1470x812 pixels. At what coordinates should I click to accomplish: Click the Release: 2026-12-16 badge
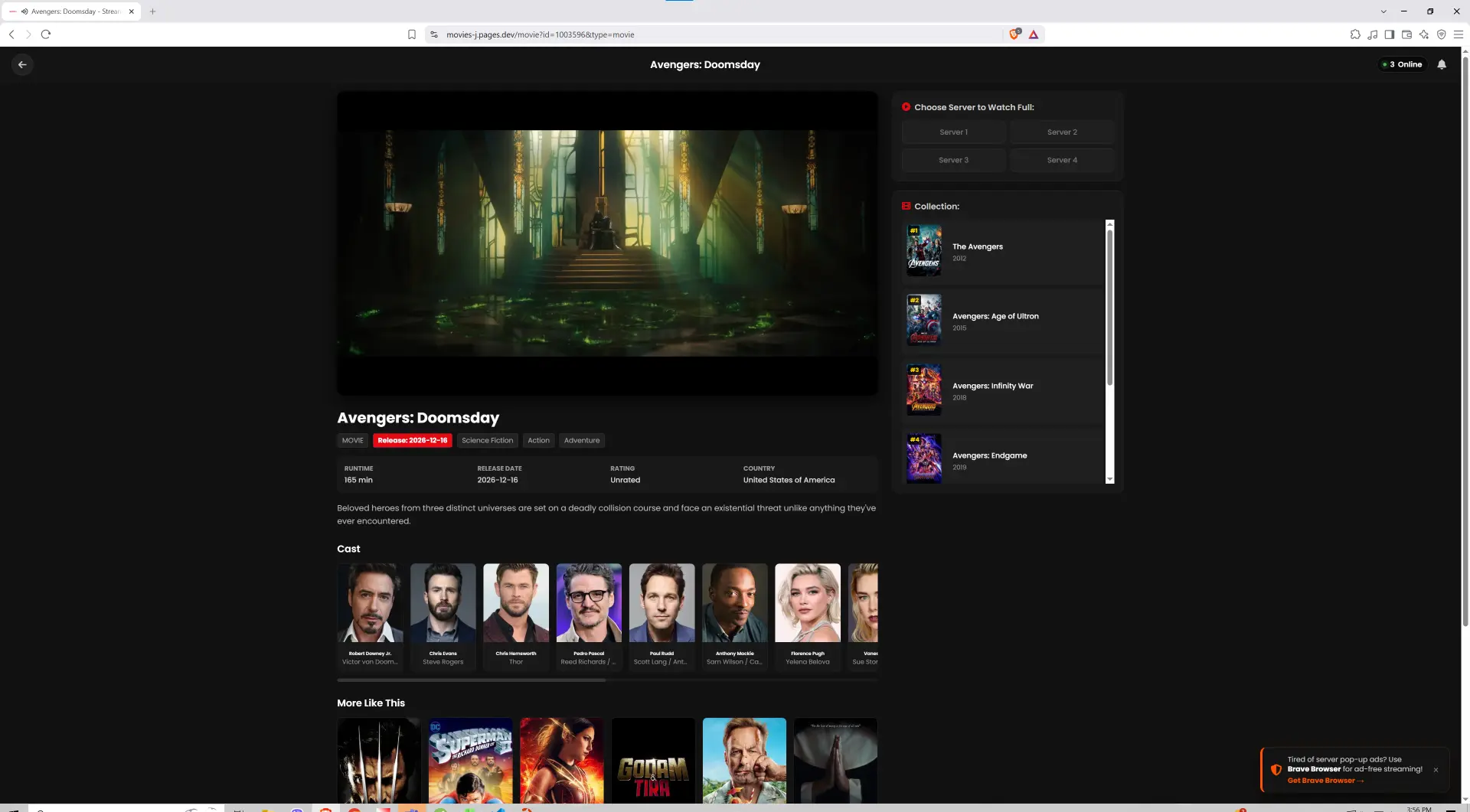[x=412, y=441]
